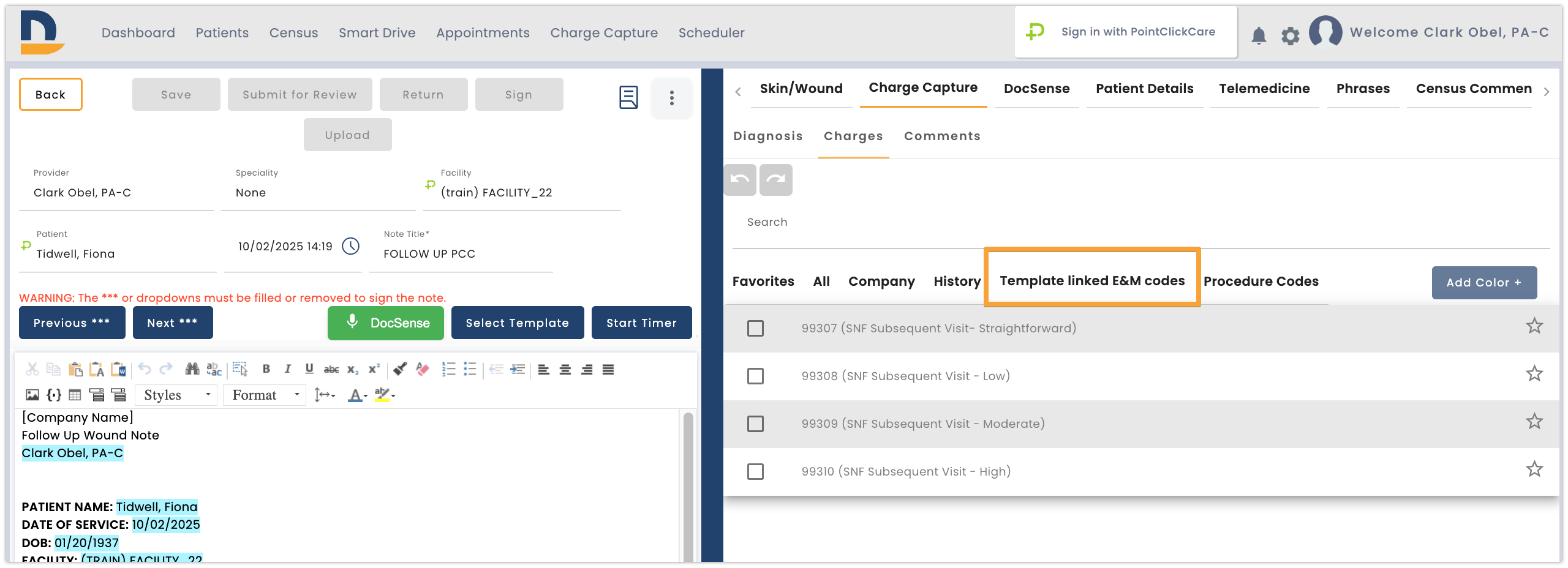
Task: Select the Procedure Codes tab
Action: tap(1261, 282)
